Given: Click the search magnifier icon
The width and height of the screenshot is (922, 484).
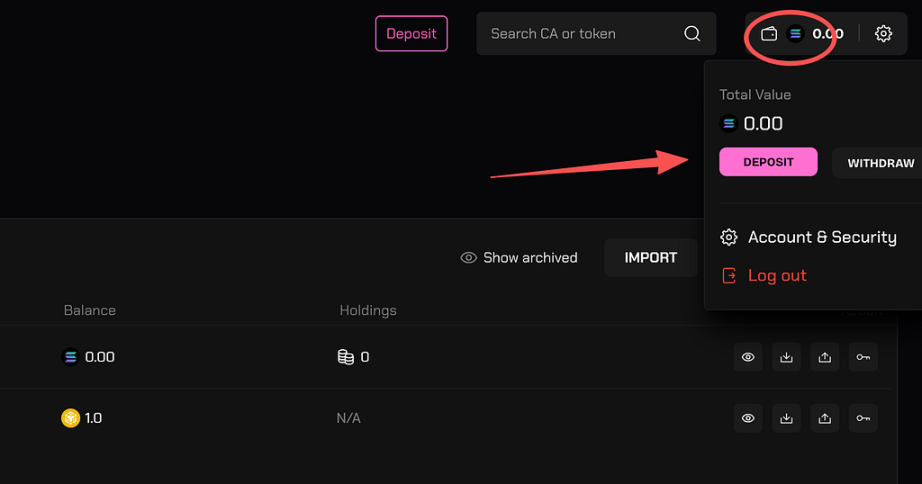Looking at the screenshot, I should pos(692,34).
